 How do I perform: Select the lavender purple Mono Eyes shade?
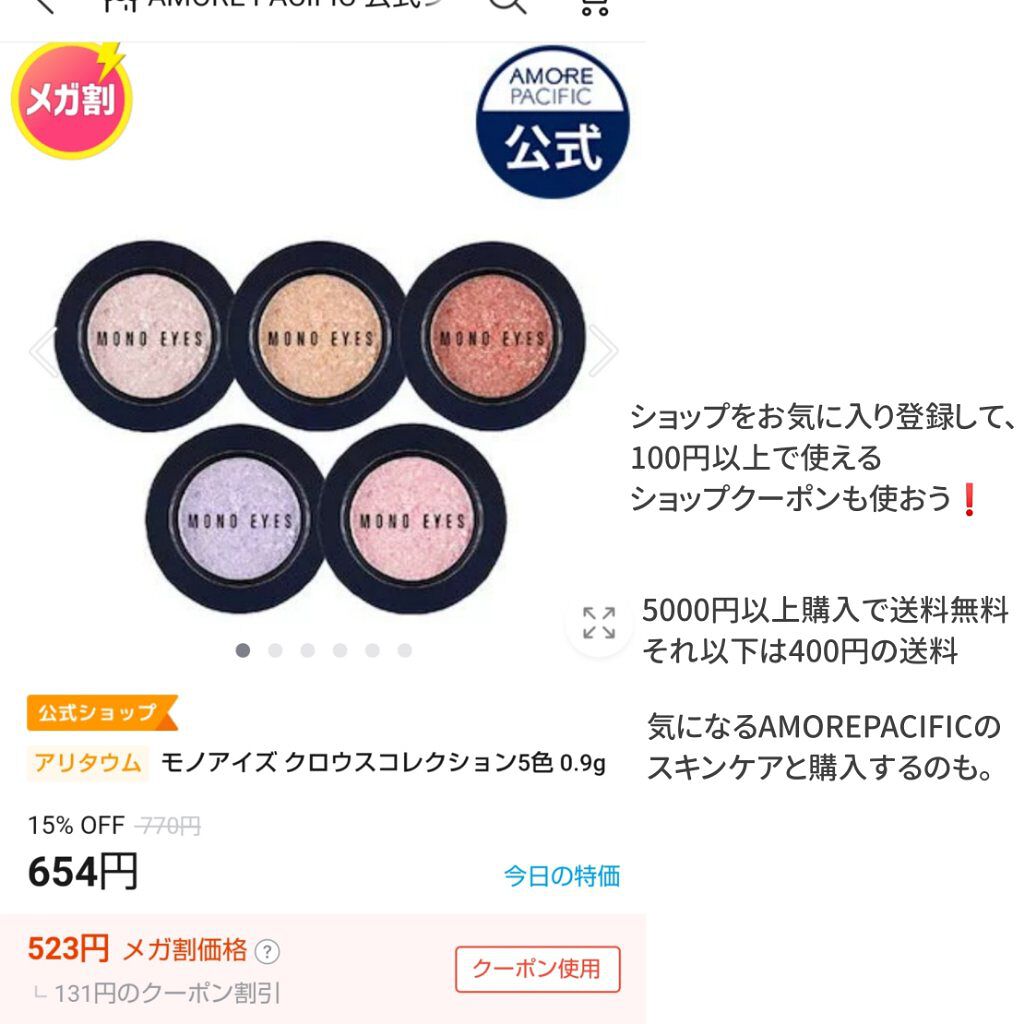coord(240,519)
